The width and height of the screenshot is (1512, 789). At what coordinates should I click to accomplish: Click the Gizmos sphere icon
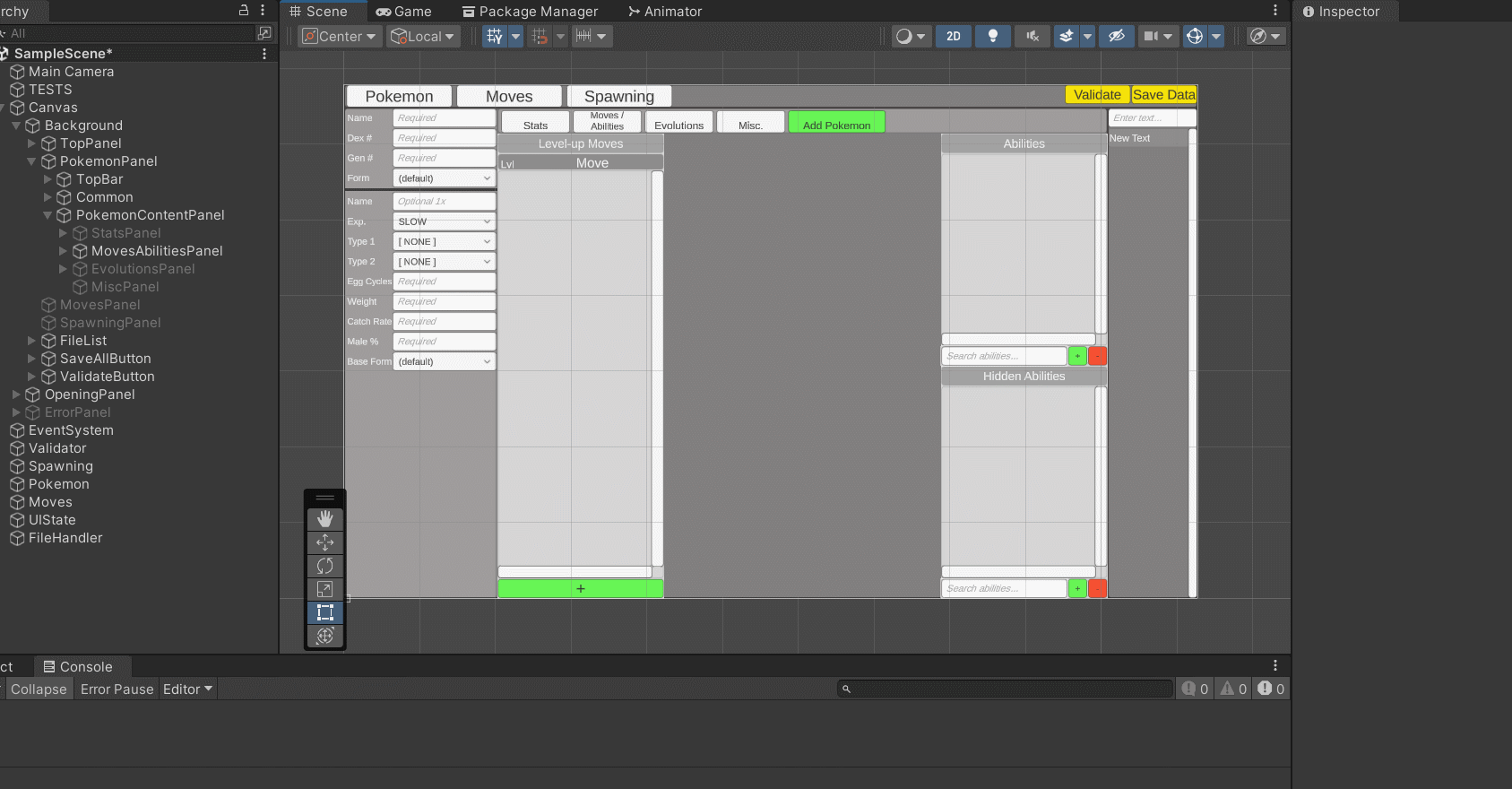point(1195,36)
